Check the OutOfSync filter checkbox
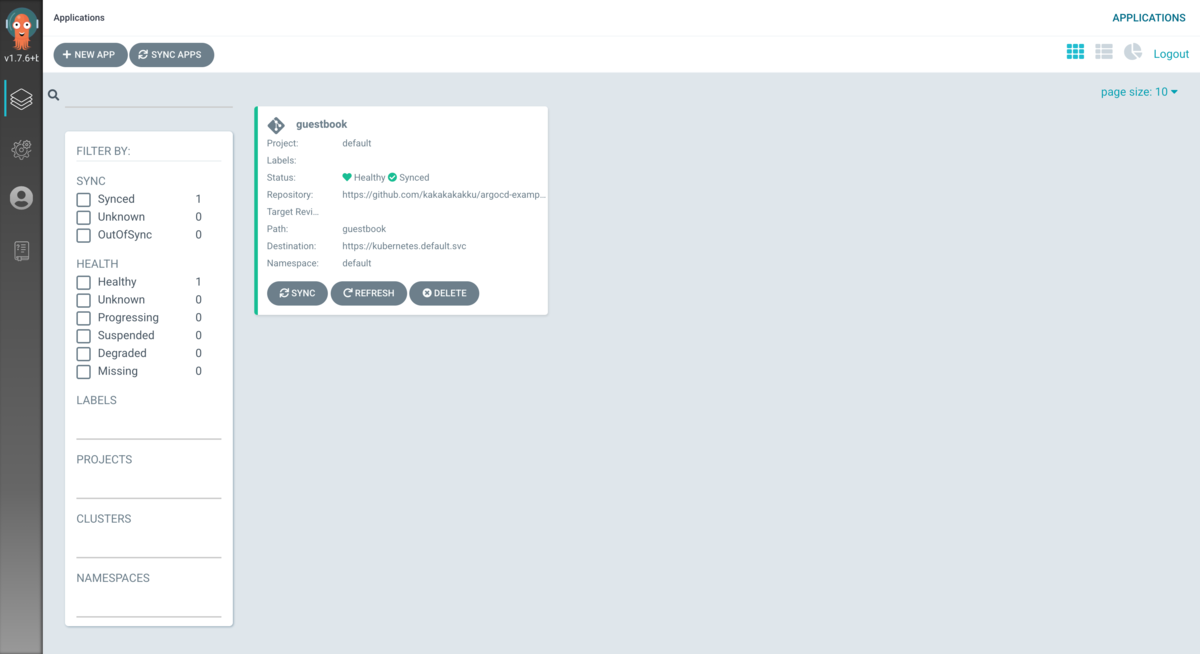The image size is (1200, 654). (84, 236)
